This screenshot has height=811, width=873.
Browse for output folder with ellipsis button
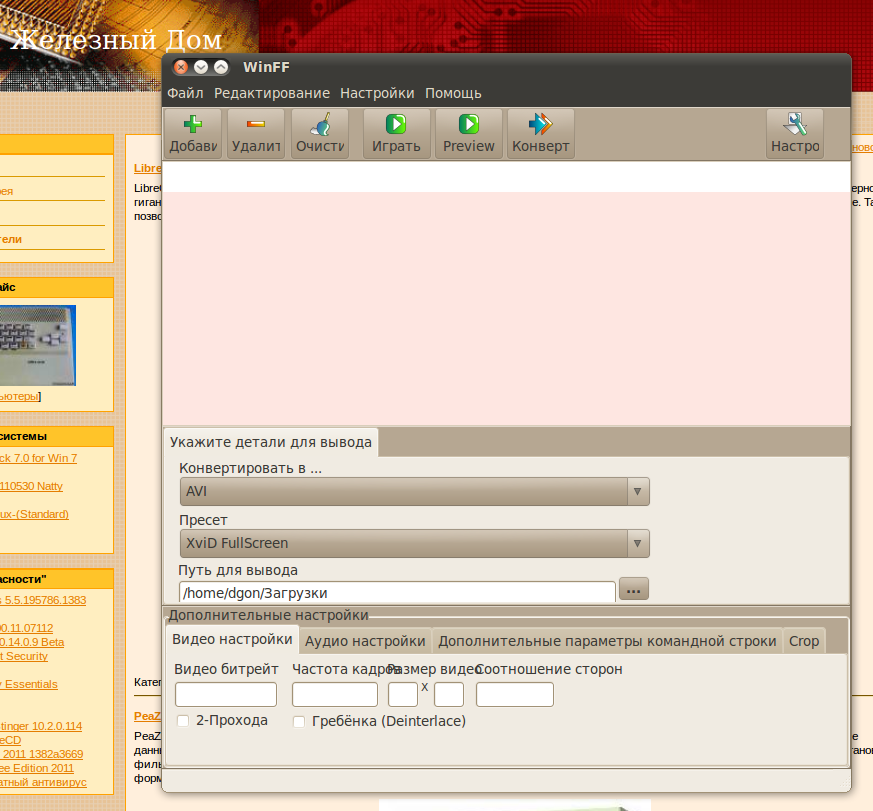[634, 590]
